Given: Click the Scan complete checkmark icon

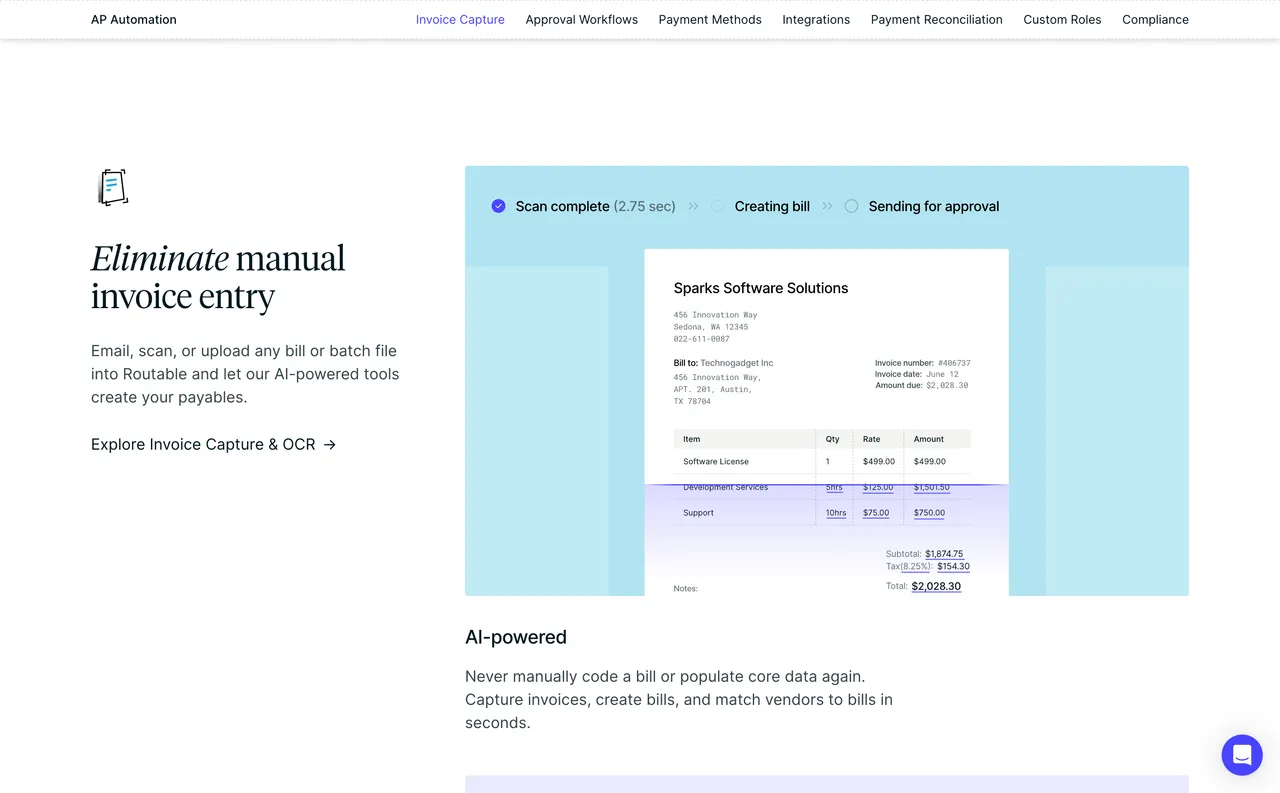Looking at the screenshot, I should pyautogui.click(x=498, y=206).
